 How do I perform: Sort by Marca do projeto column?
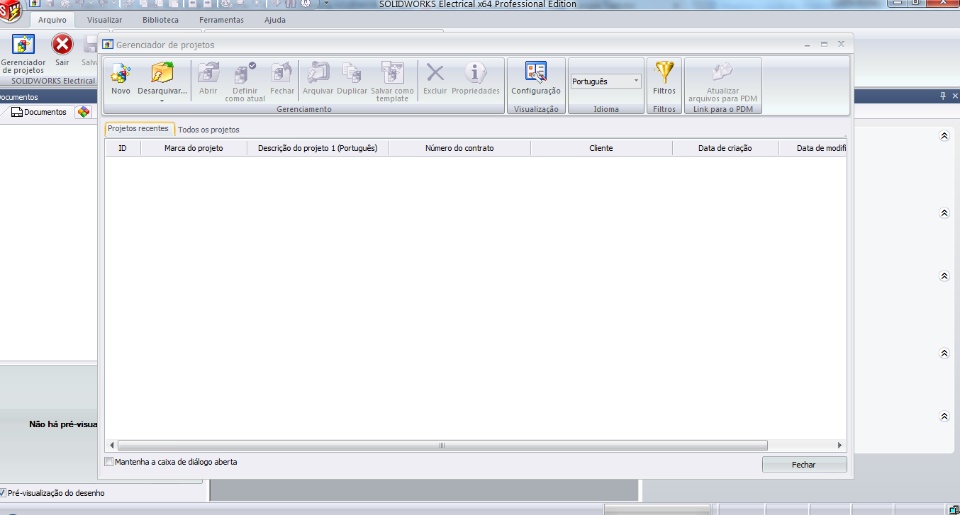(x=193, y=148)
